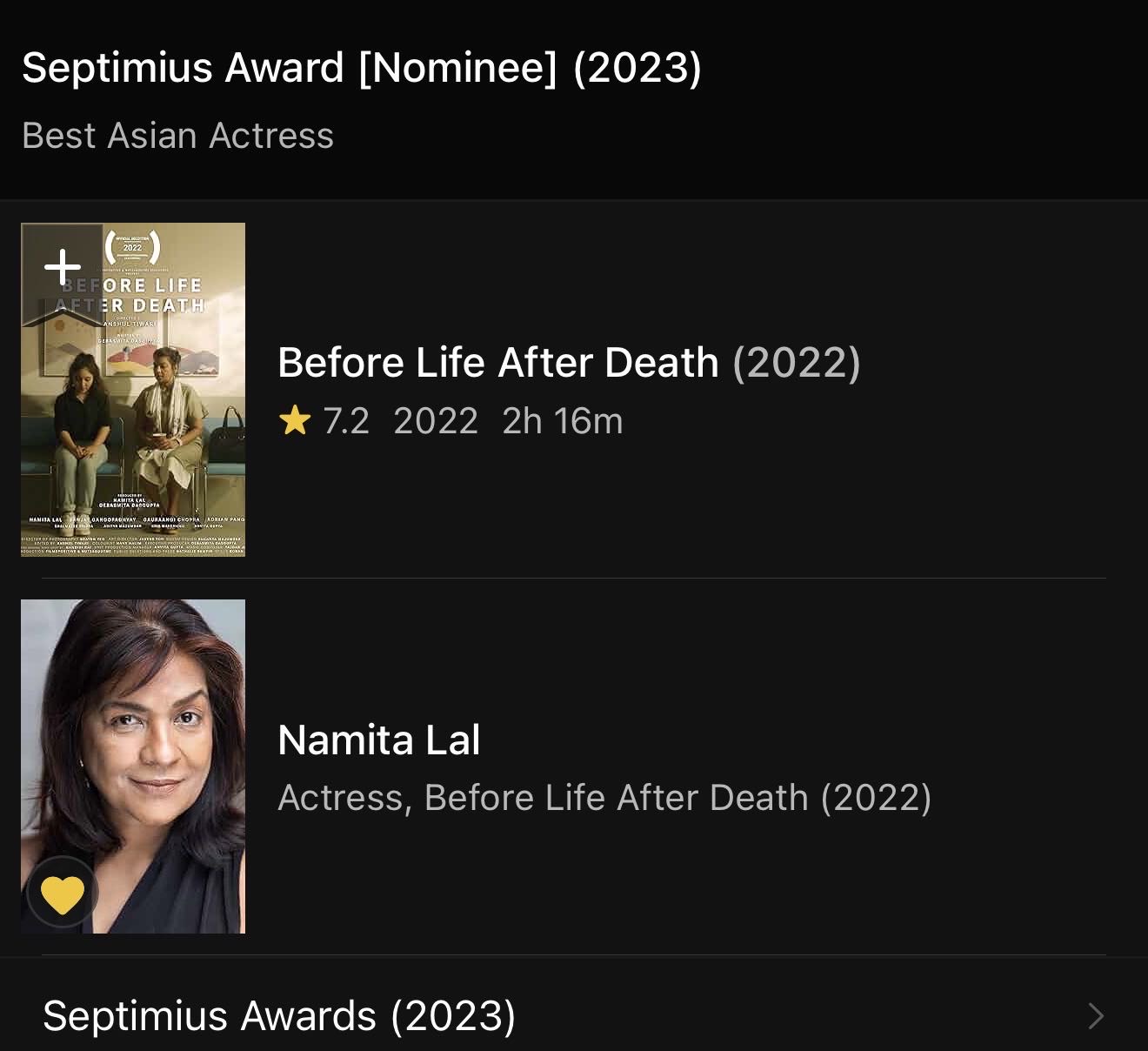The width and height of the screenshot is (1148, 1051).
Task: Open details for Septimius Awards (2023)
Action: (x=279, y=1014)
